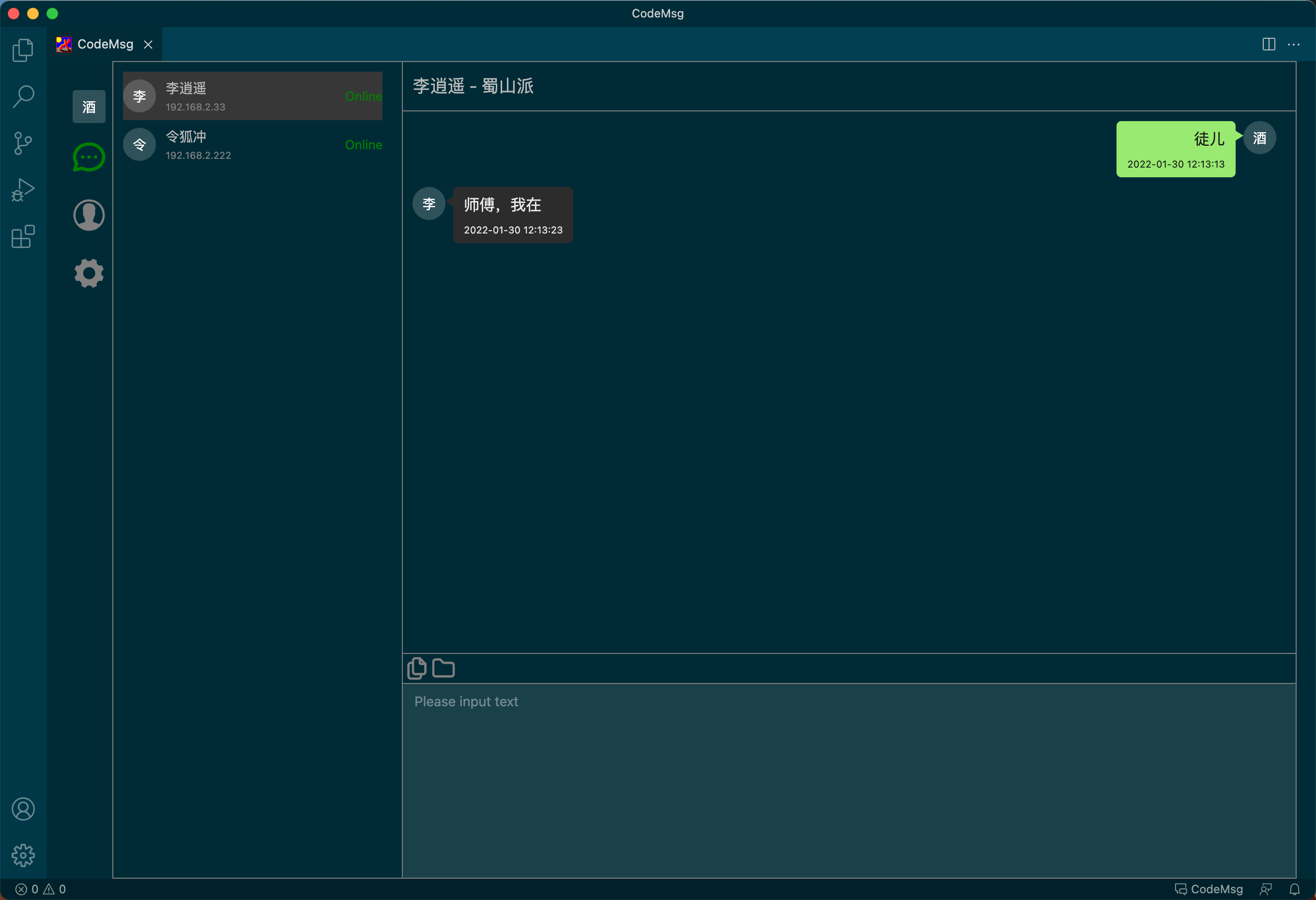Click CodeMsg in the status bar
The width and height of the screenshot is (1316, 900).
pos(1209,889)
